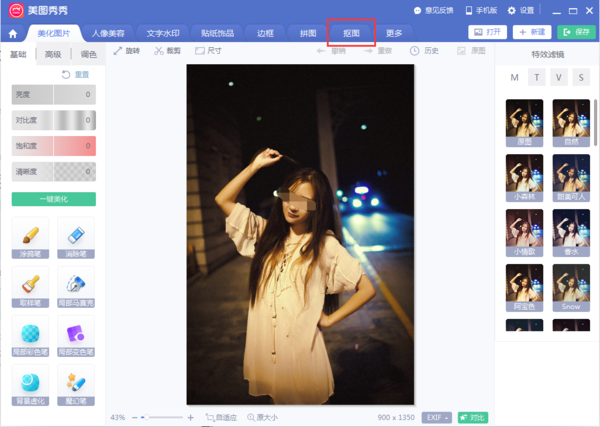Apply the 香水 filter thumbnail
Viewport: 600px width, 427px height.
pyautogui.click(x=571, y=233)
